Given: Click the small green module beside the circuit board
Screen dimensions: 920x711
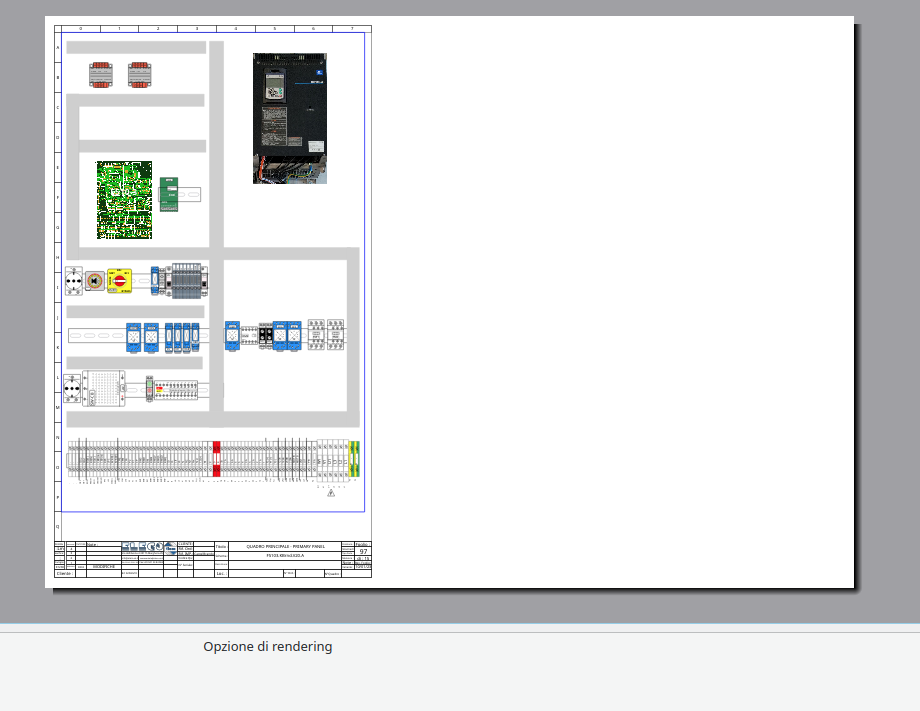Looking at the screenshot, I should tap(167, 194).
